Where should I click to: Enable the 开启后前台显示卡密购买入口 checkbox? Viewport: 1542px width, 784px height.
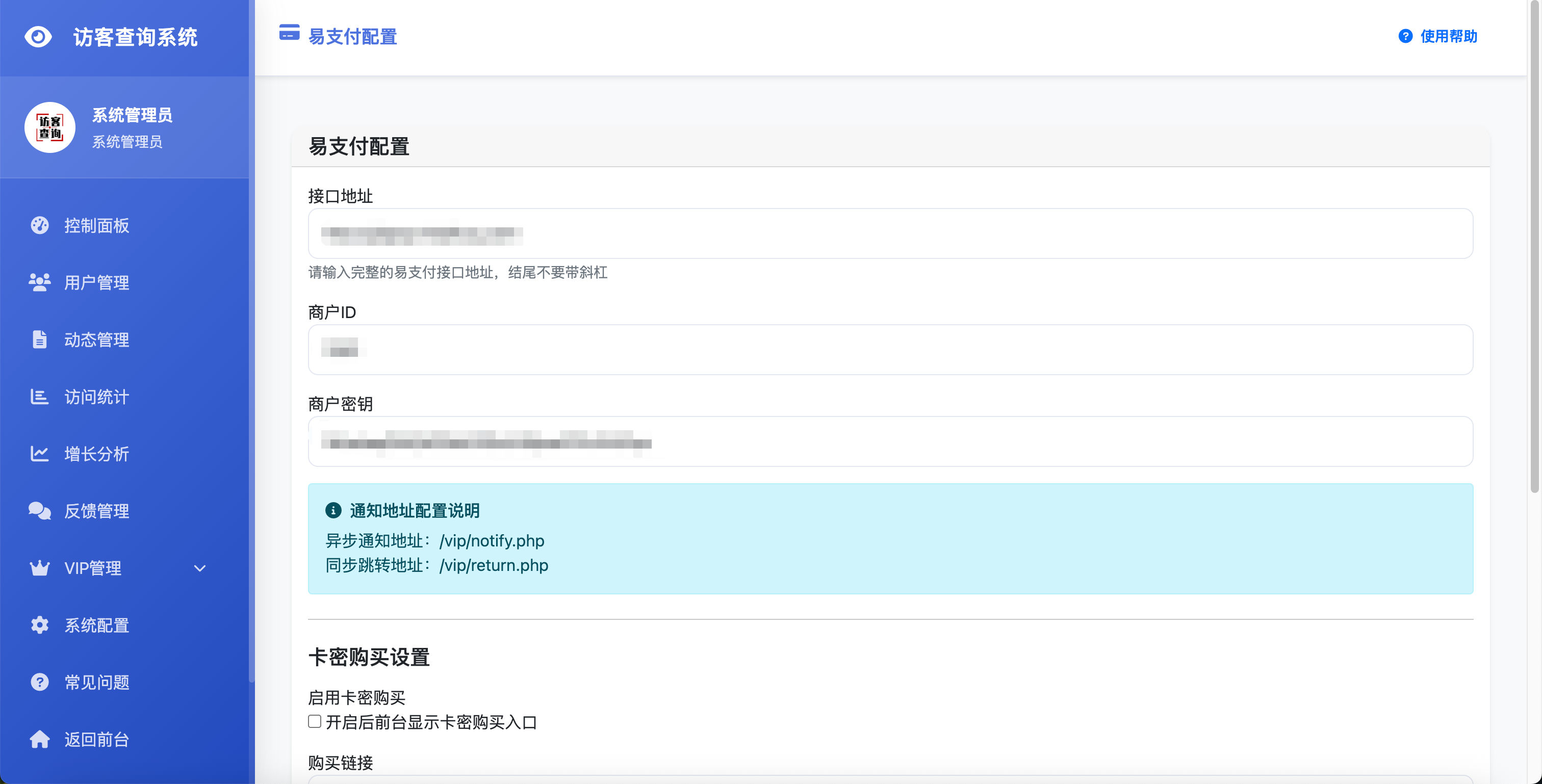(314, 722)
